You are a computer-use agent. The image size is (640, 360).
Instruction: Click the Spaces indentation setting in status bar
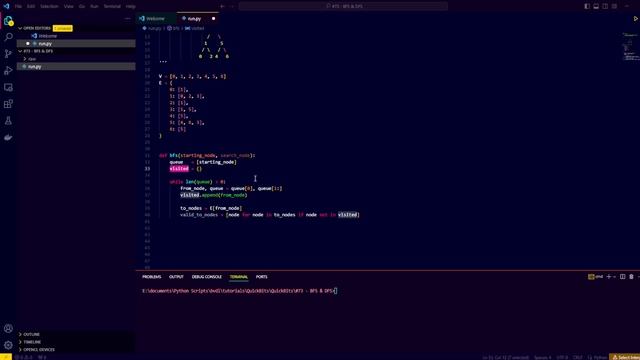542,357
